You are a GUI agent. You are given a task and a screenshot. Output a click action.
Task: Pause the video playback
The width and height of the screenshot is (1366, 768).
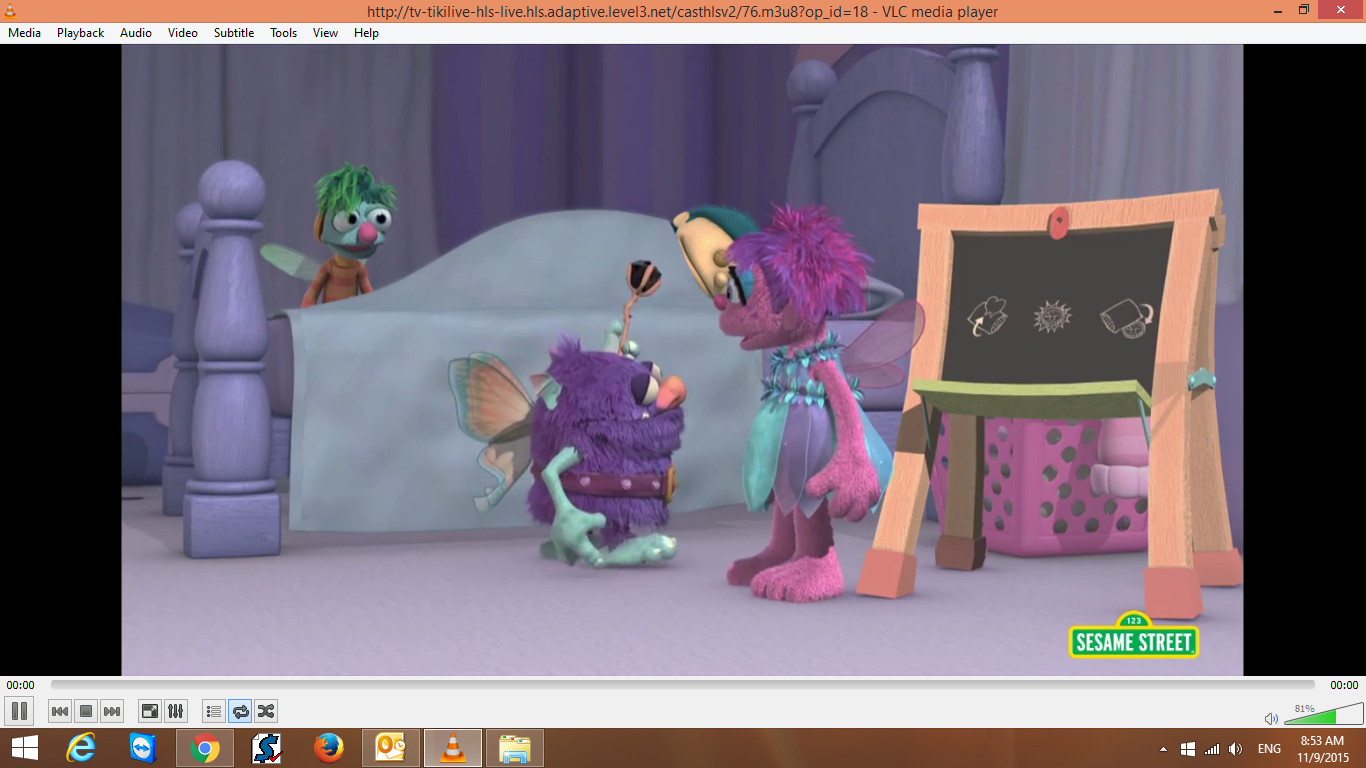[19, 711]
